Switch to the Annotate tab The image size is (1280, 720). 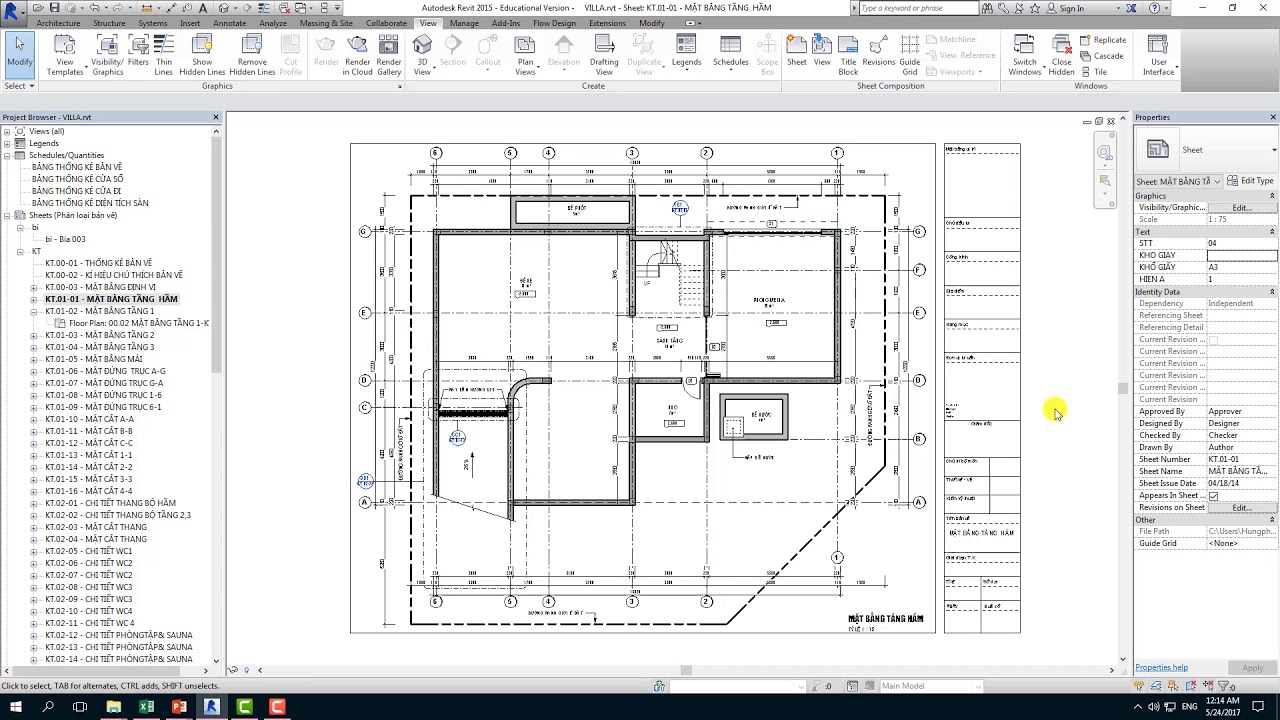[229, 23]
